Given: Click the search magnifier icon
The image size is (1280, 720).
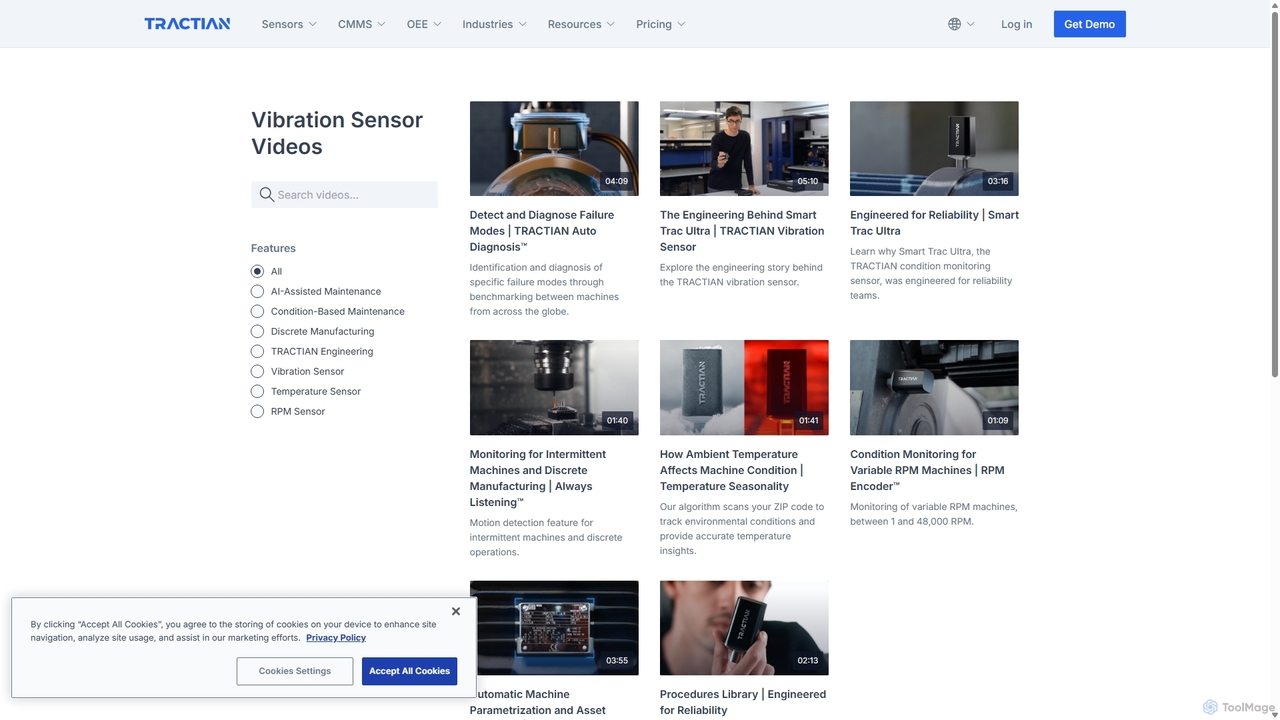Looking at the screenshot, I should pyautogui.click(x=266, y=195).
